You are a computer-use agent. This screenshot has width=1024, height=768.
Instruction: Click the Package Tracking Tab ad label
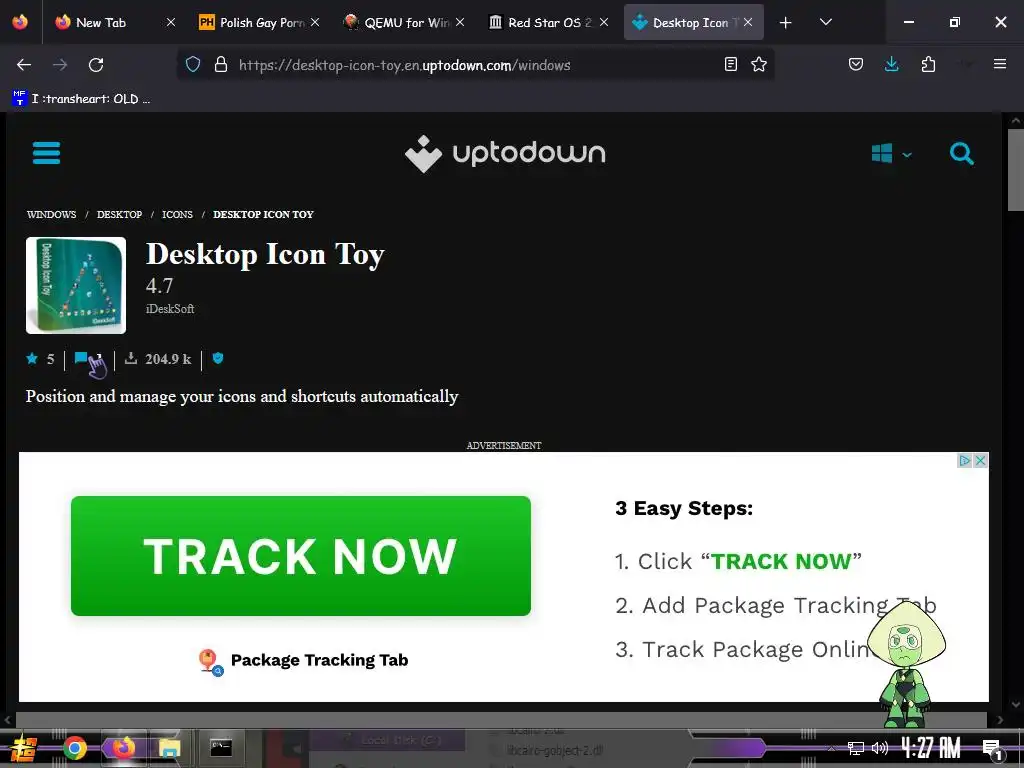(x=319, y=660)
